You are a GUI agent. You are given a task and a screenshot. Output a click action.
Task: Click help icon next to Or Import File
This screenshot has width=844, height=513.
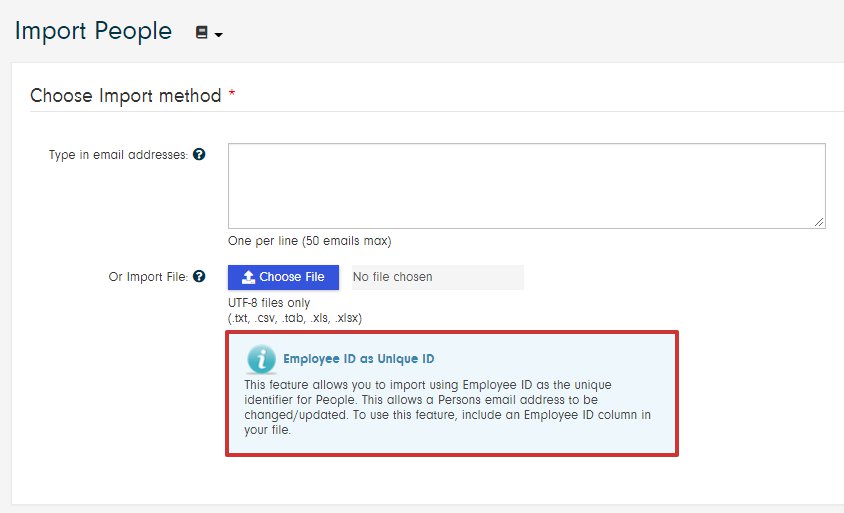click(199, 277)
